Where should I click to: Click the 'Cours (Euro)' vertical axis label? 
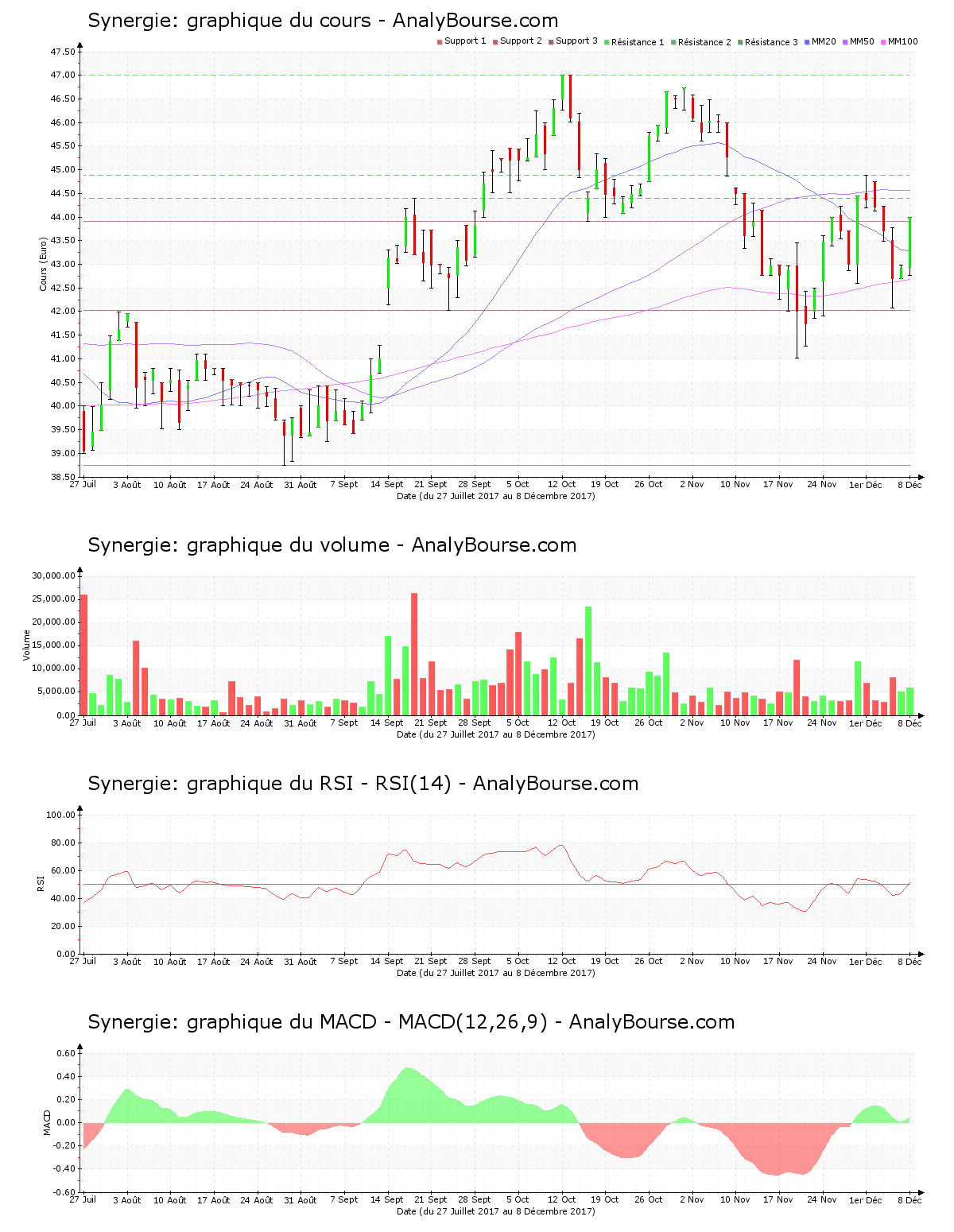pos(43,264)
